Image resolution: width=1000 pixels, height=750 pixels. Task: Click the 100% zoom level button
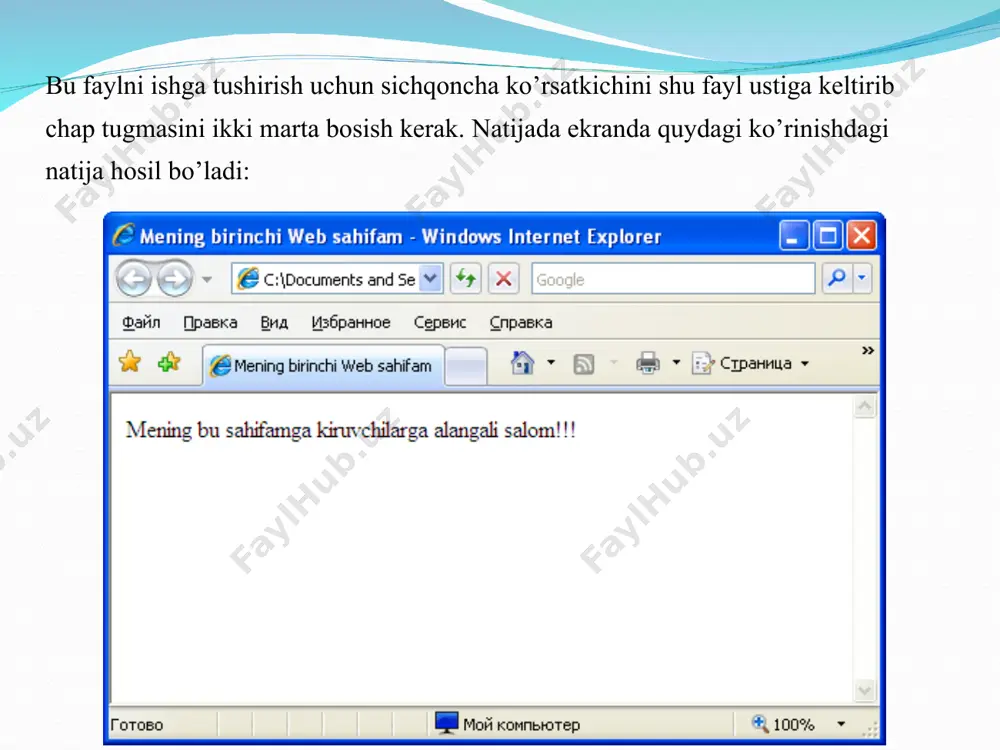pyautogui.click(x=783, y=724)
